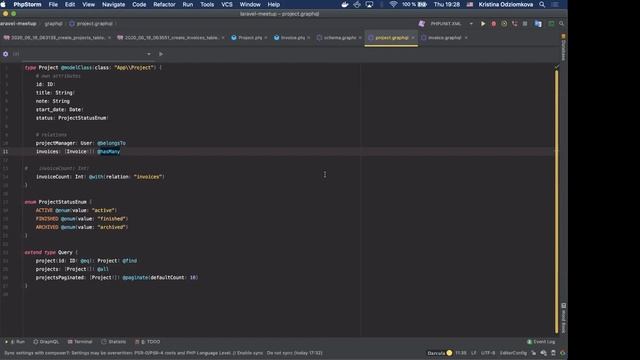Click the editor vertical scrollbar yellow stripe
This screenshot has height=360, width=640.
(556, 202)
